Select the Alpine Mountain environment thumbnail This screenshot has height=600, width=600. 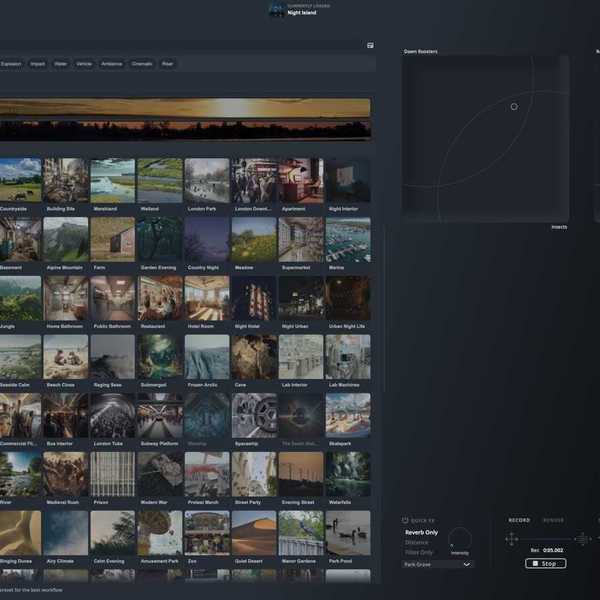[x=66, y=239]
